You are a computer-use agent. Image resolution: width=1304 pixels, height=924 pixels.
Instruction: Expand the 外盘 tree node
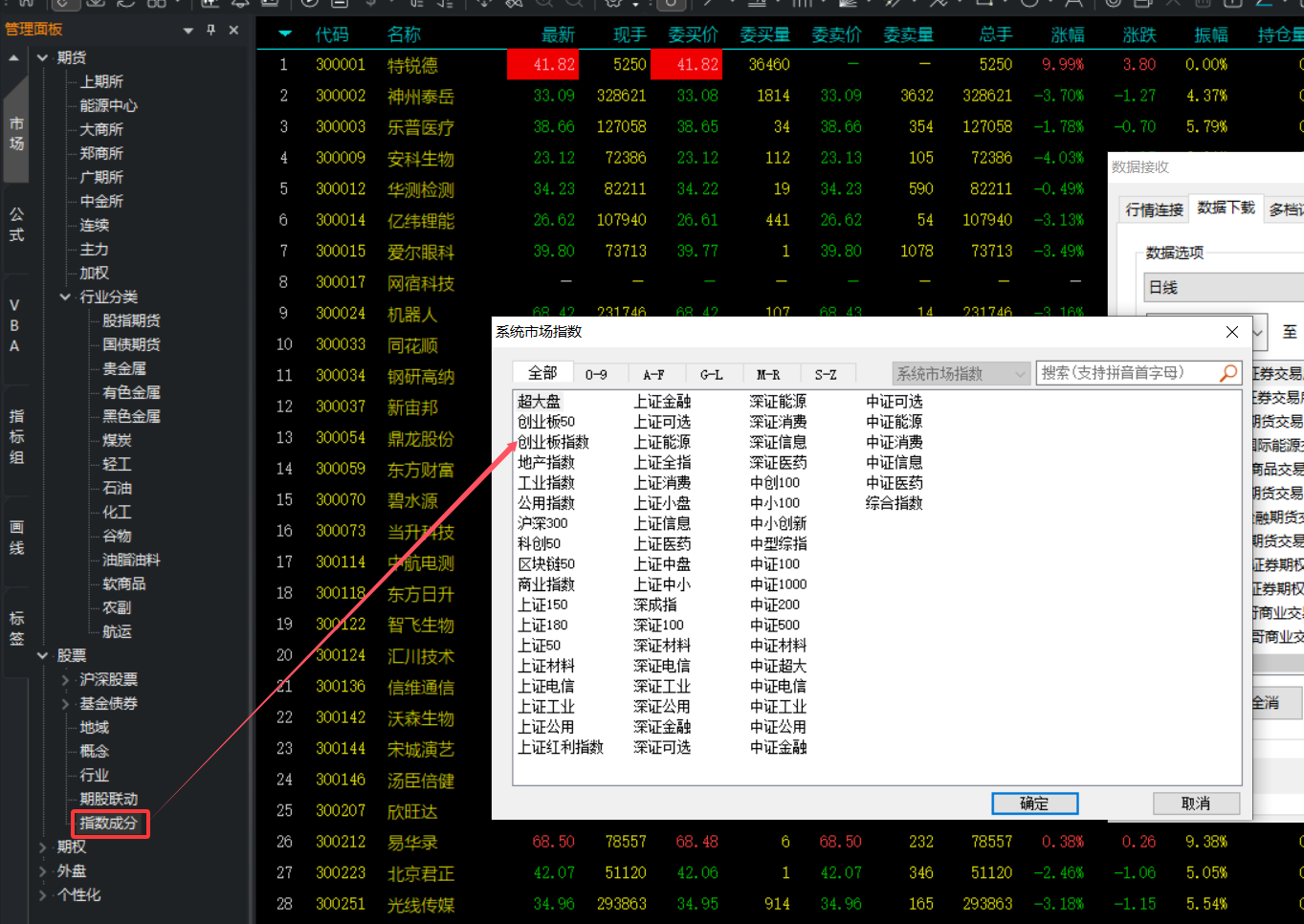[42, 870]
